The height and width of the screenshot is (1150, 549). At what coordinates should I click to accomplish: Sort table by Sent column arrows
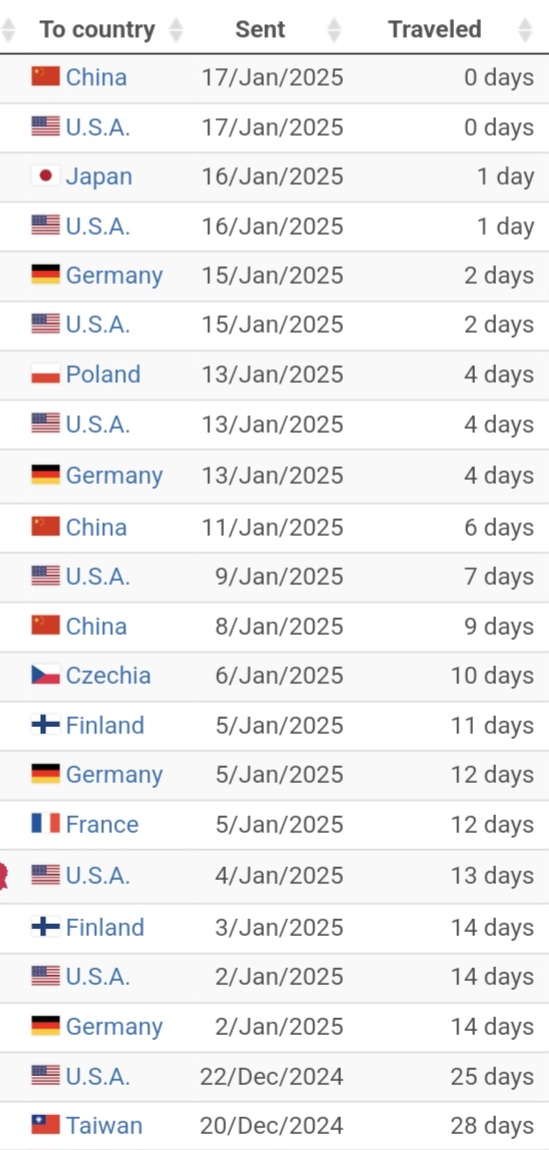334,29
